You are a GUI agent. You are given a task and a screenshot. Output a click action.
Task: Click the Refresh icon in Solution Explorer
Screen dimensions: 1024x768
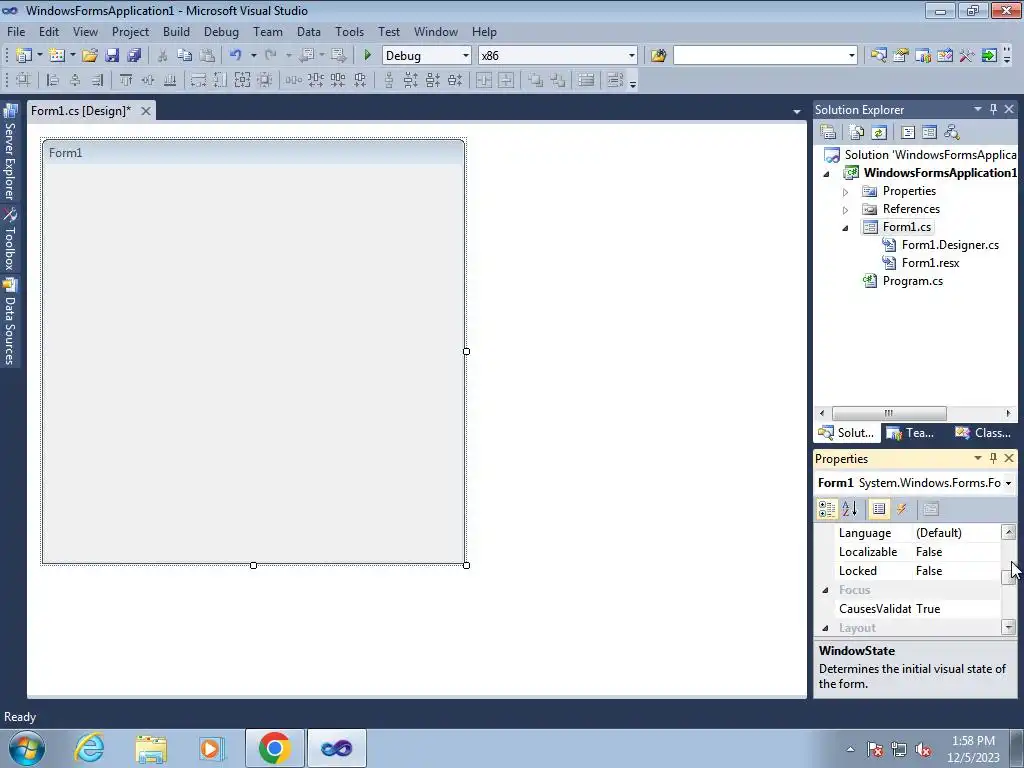pos(879,132)
